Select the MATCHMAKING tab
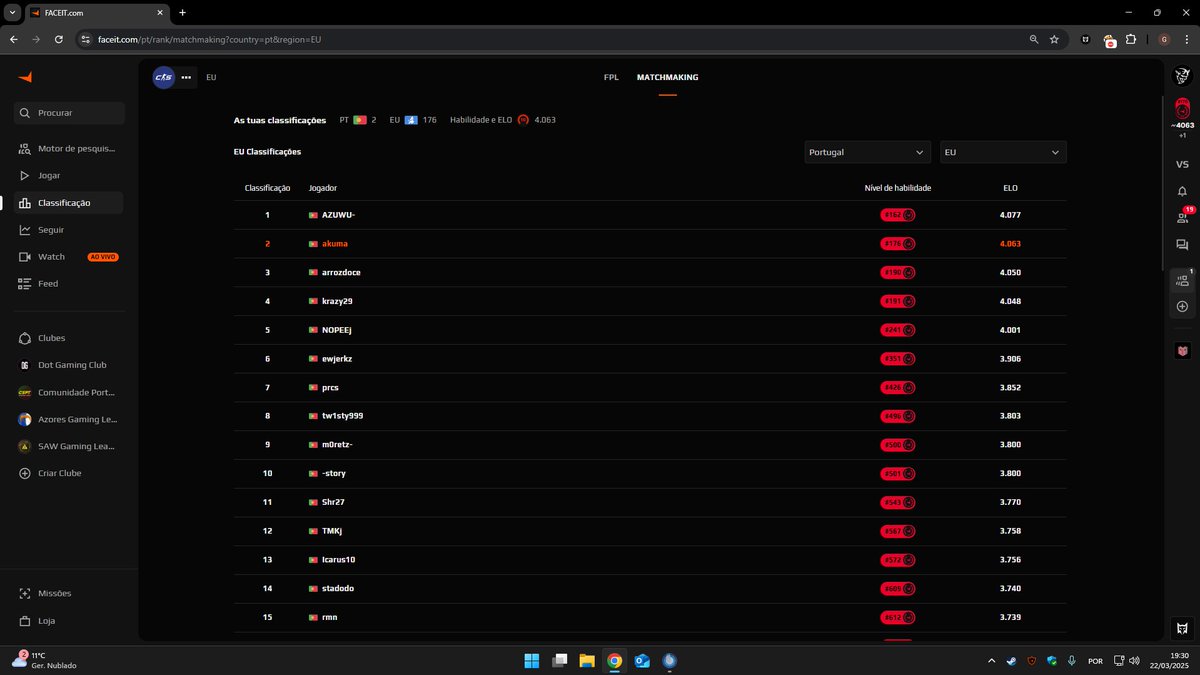Screen dimensions: 1200x675 click(667, 77)
